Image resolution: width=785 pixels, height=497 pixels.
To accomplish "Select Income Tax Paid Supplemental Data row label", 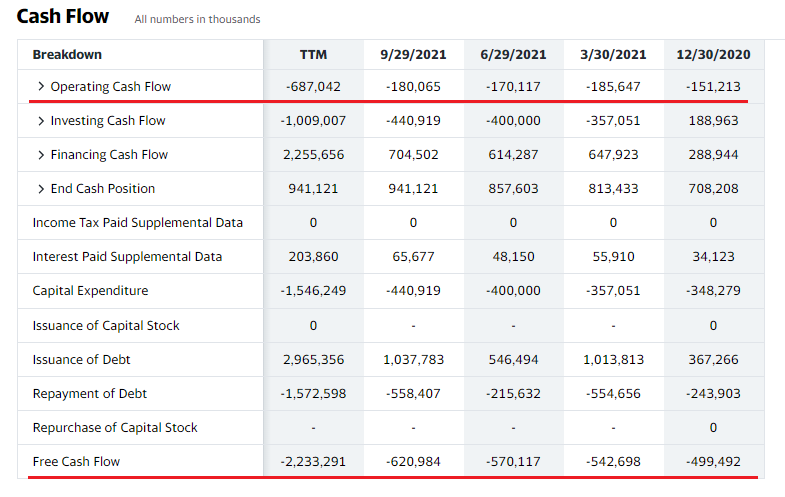I will 138,223.
